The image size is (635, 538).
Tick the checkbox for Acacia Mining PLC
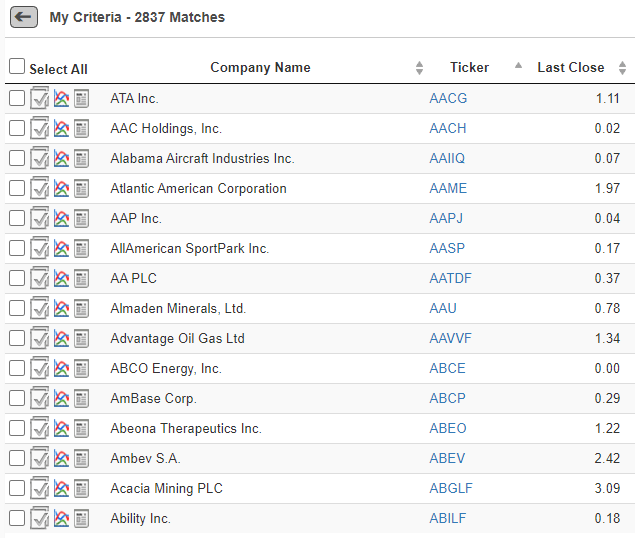pyautogui.click(x=17, y=488)
